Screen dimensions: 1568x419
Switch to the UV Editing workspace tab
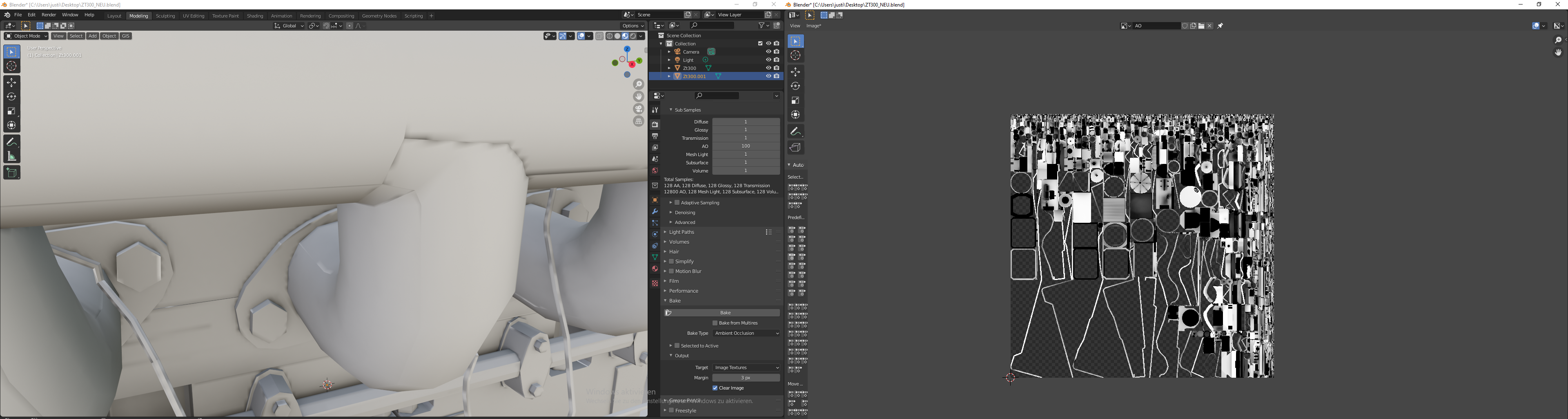[x=194, y=16]
